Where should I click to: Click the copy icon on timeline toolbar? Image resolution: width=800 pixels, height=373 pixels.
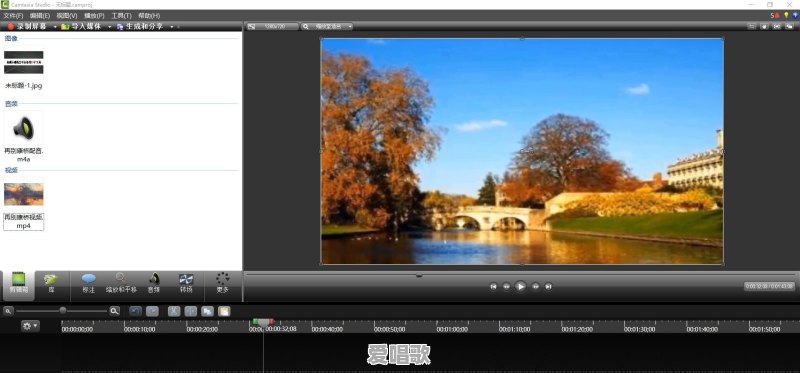[207, 311]
